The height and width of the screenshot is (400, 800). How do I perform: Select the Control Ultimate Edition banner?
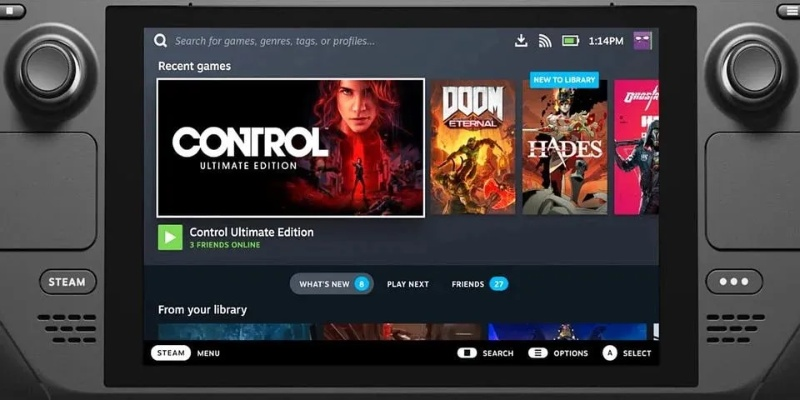pos(291,148)
